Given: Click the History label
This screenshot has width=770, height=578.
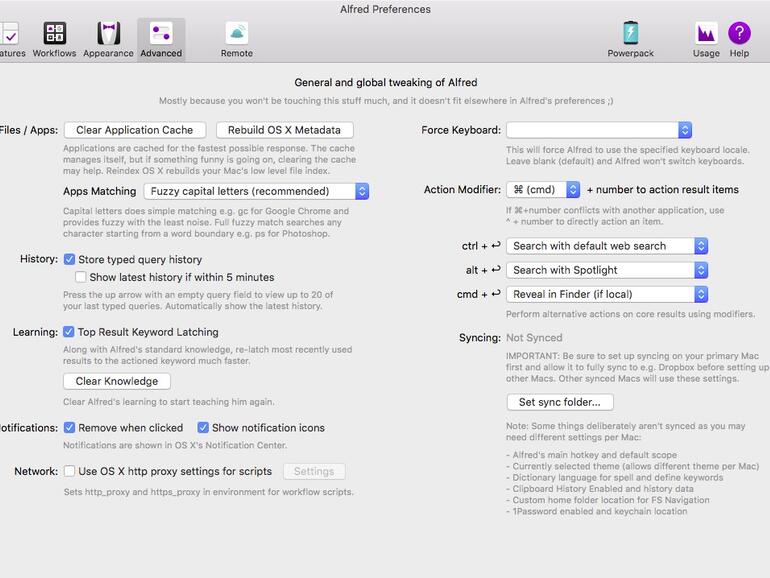Looking at the screenshot, I should [x=39, y=259].
